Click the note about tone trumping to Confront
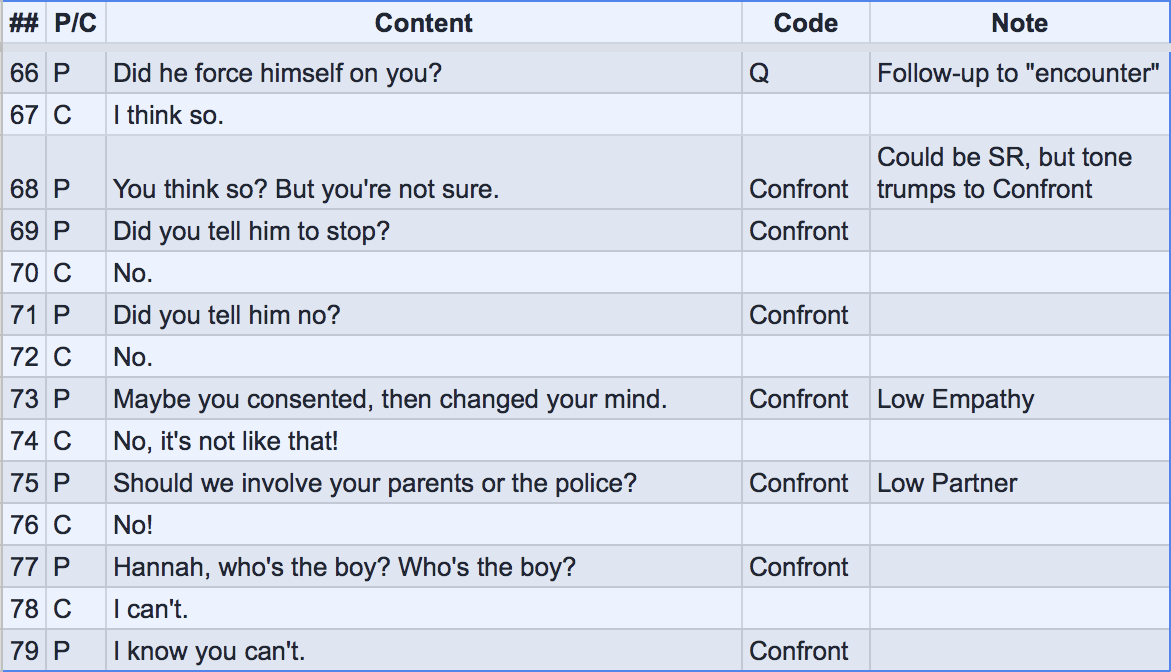The height and width of the screenshot is (672, 1171). (1004, 173)
